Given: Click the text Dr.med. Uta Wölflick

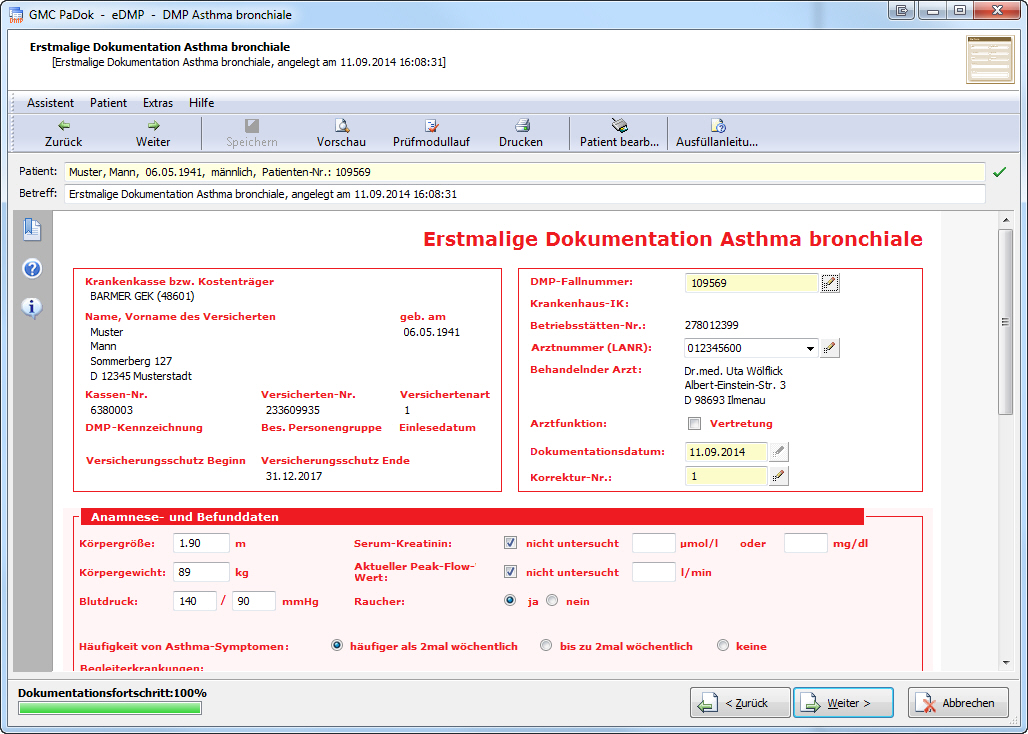Looking at the screenshot, I should click(x=734, y=371).
